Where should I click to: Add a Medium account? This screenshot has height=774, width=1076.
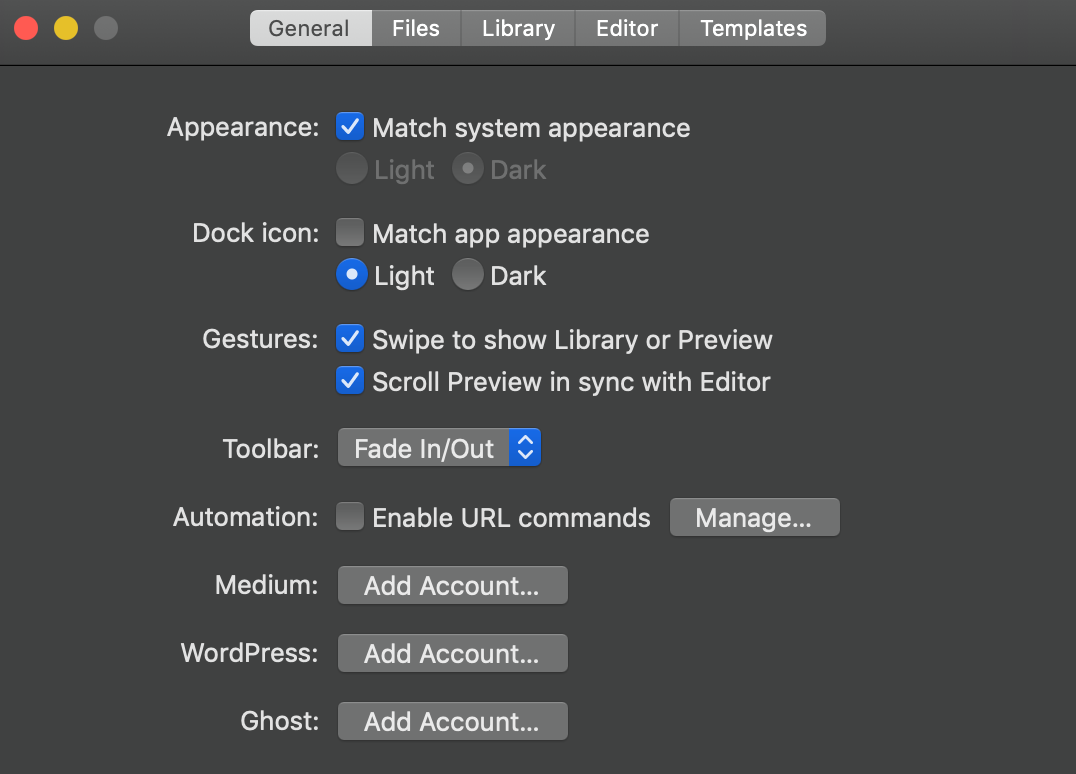click(x=452, y=585)
